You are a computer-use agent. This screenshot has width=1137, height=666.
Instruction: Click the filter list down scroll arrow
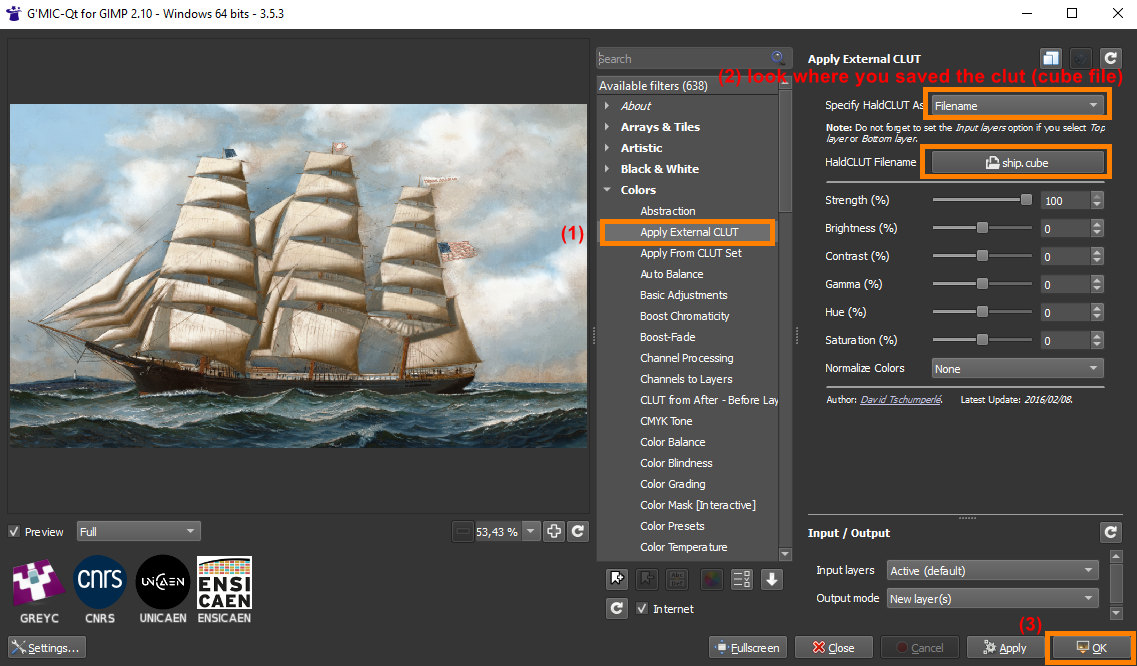click(x=785, y=554)
